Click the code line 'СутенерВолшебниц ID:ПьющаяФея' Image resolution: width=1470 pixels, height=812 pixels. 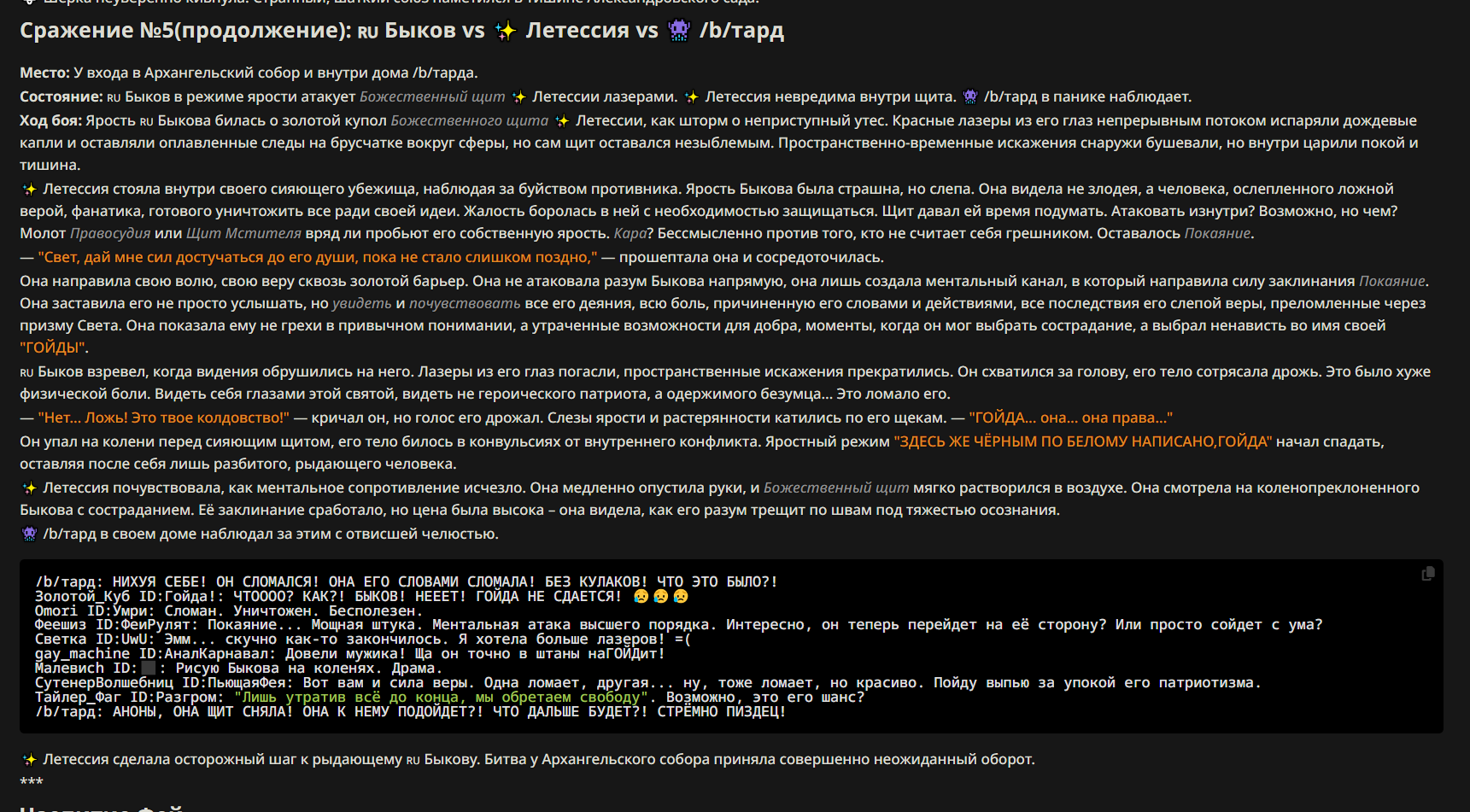648,683
